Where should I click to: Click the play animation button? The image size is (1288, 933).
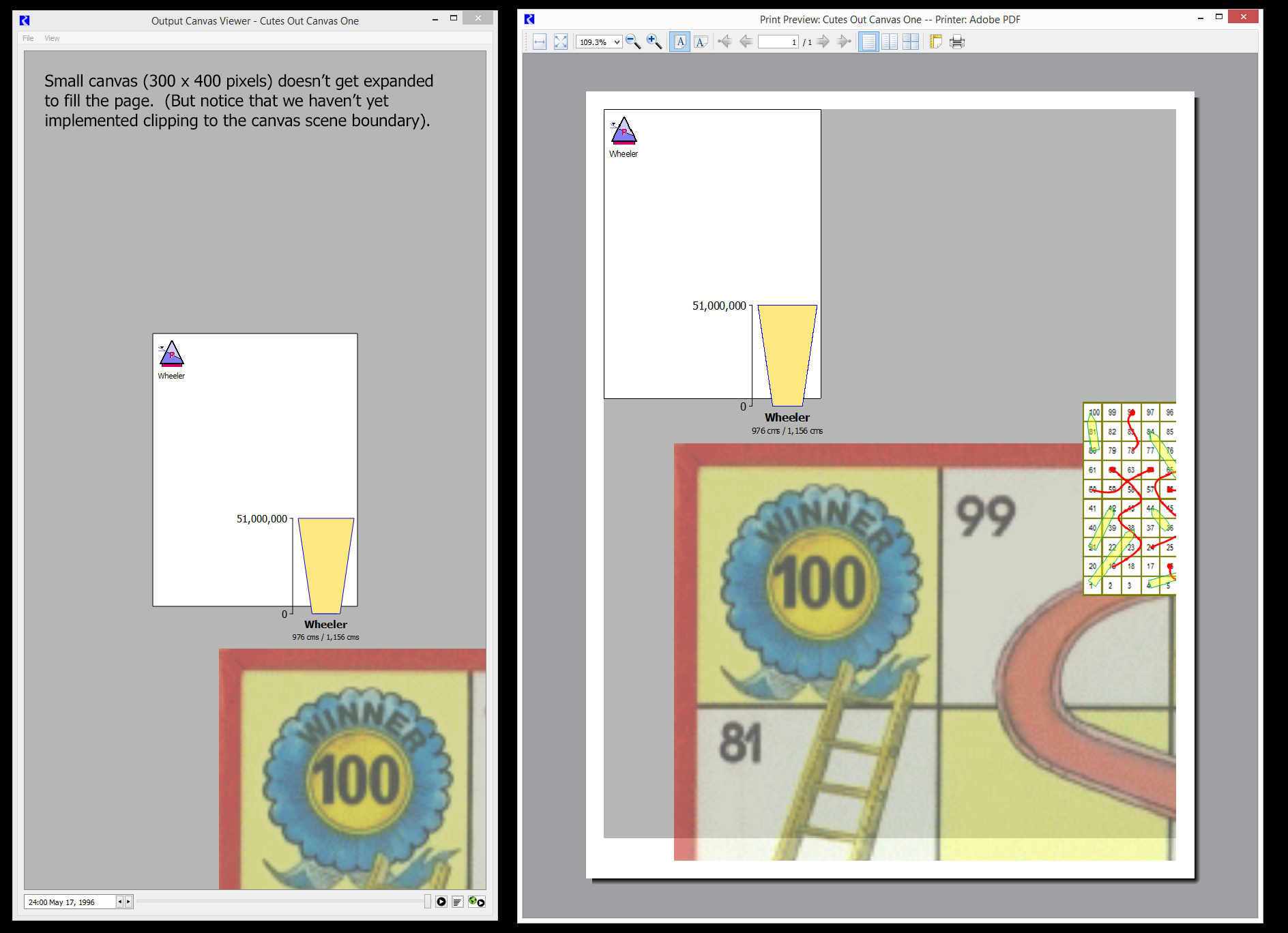click(441, 902)
